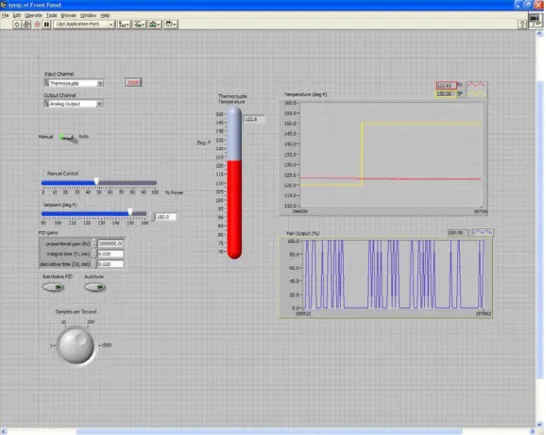Screen dimensions: 546x435
Task: Expand the Input Channel Thermocouple dropdown
Action: pyautogui.click(x=100, y=83)
